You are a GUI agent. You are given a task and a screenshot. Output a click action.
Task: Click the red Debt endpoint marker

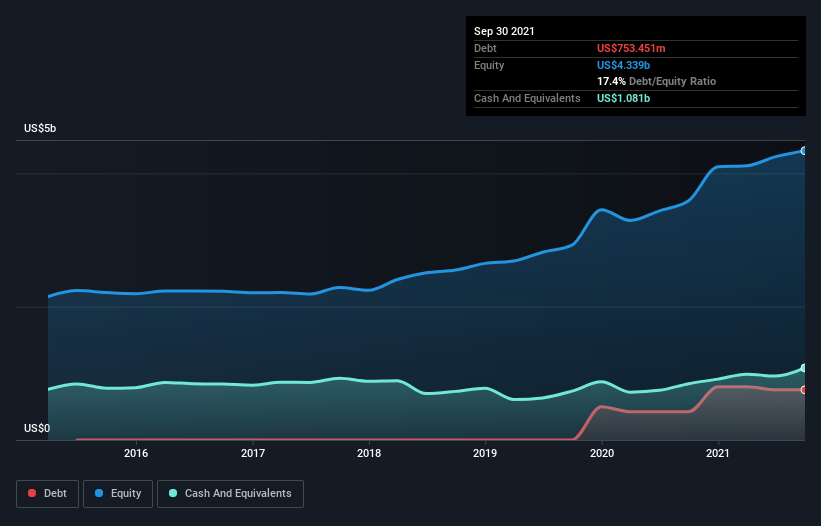[804, 389]
